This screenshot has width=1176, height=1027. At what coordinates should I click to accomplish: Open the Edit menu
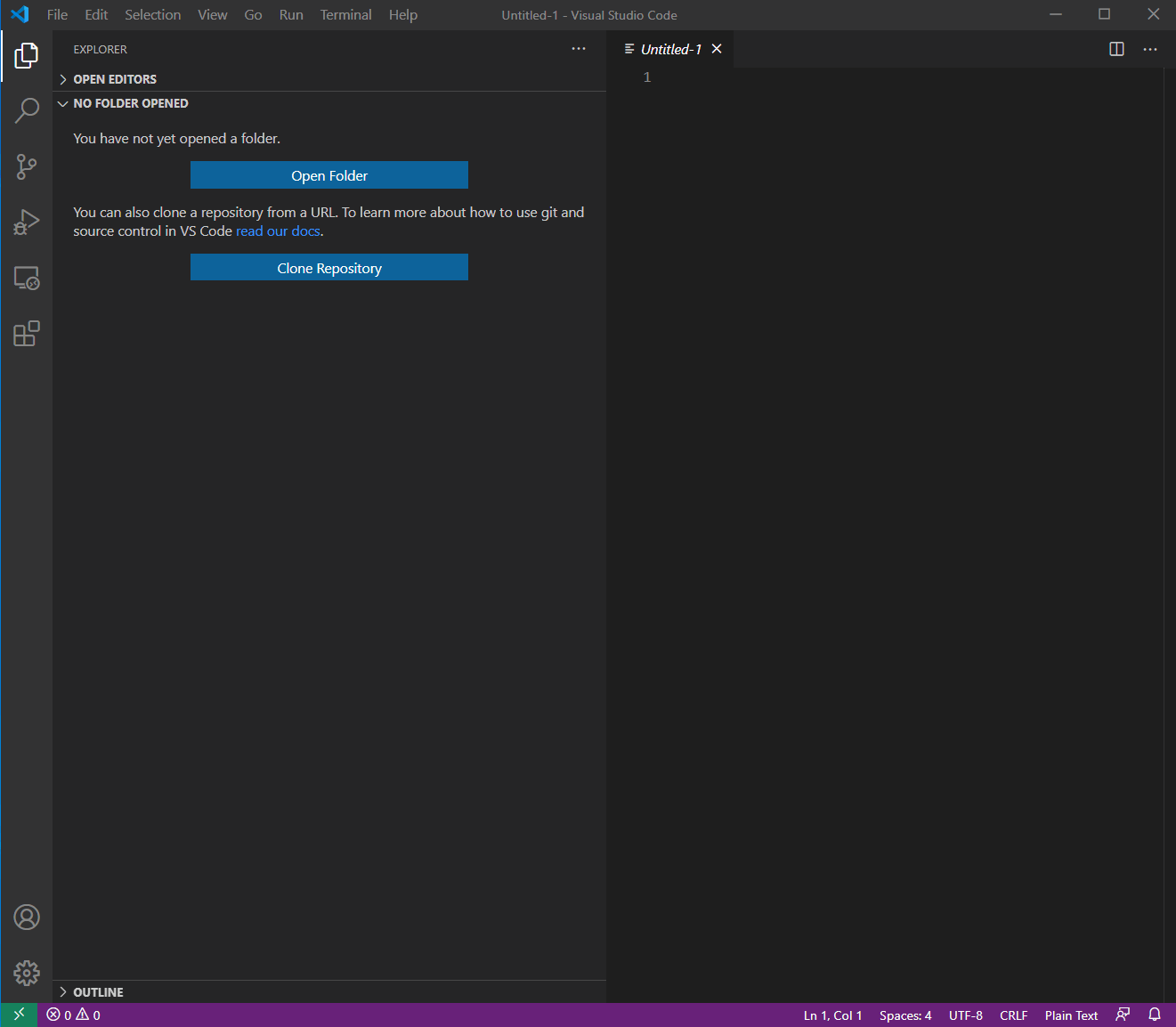pos(96,14)
